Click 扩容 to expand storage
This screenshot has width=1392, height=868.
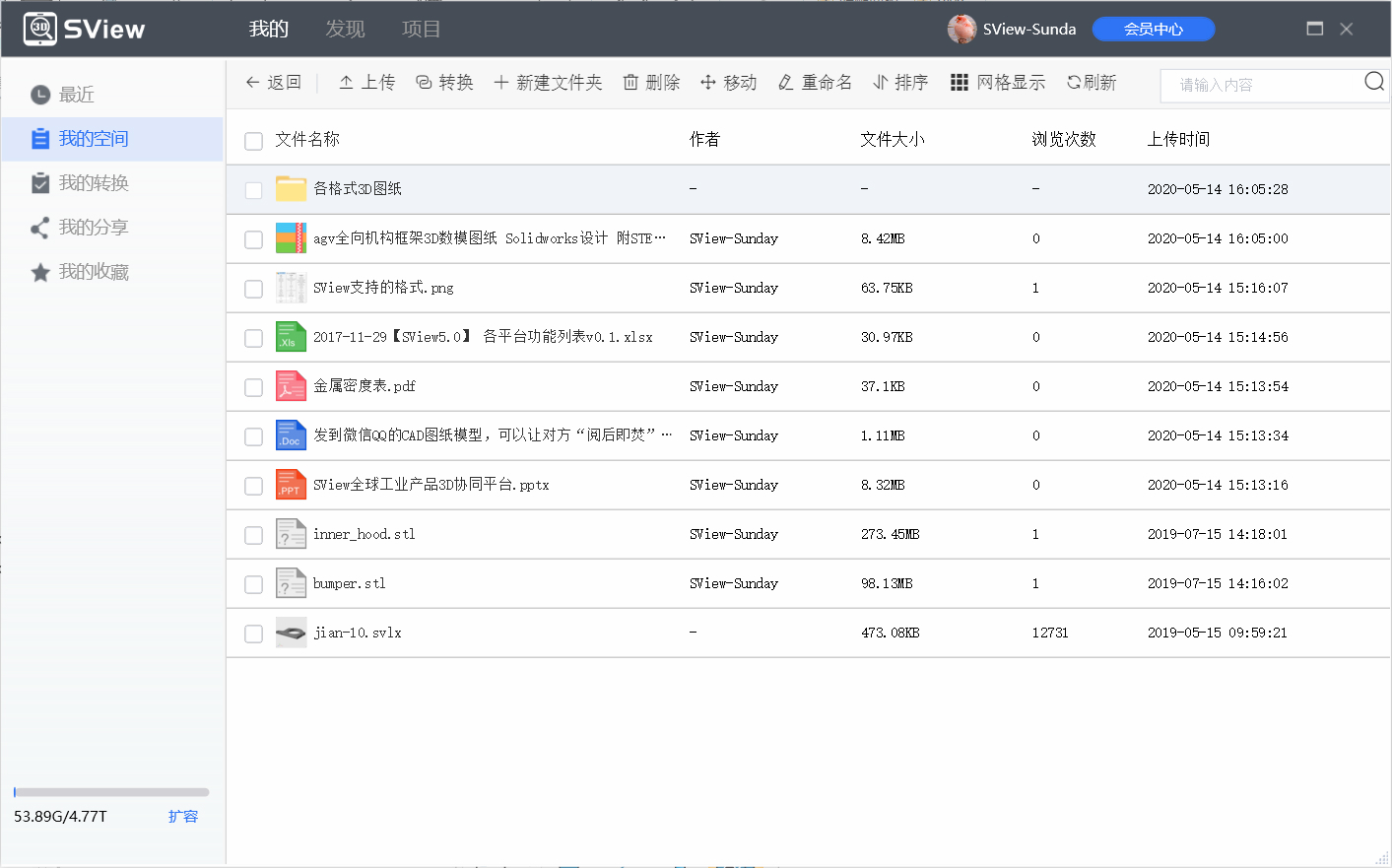tap(183, 816)
